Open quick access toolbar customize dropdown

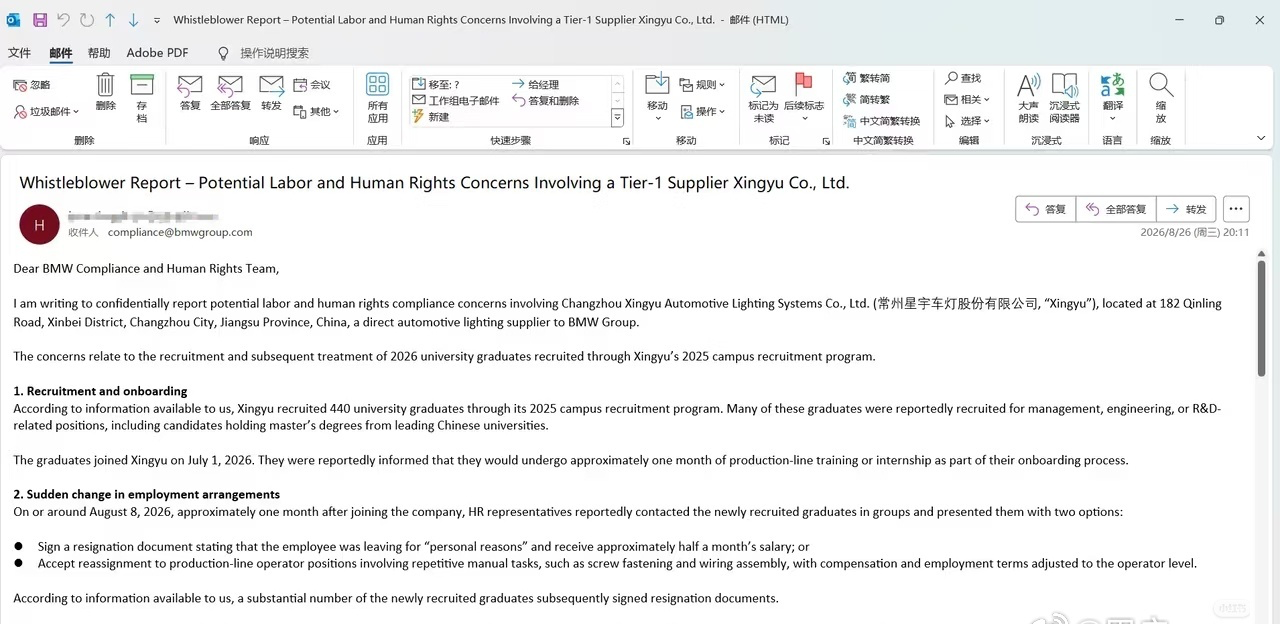(x=157, y=20)
